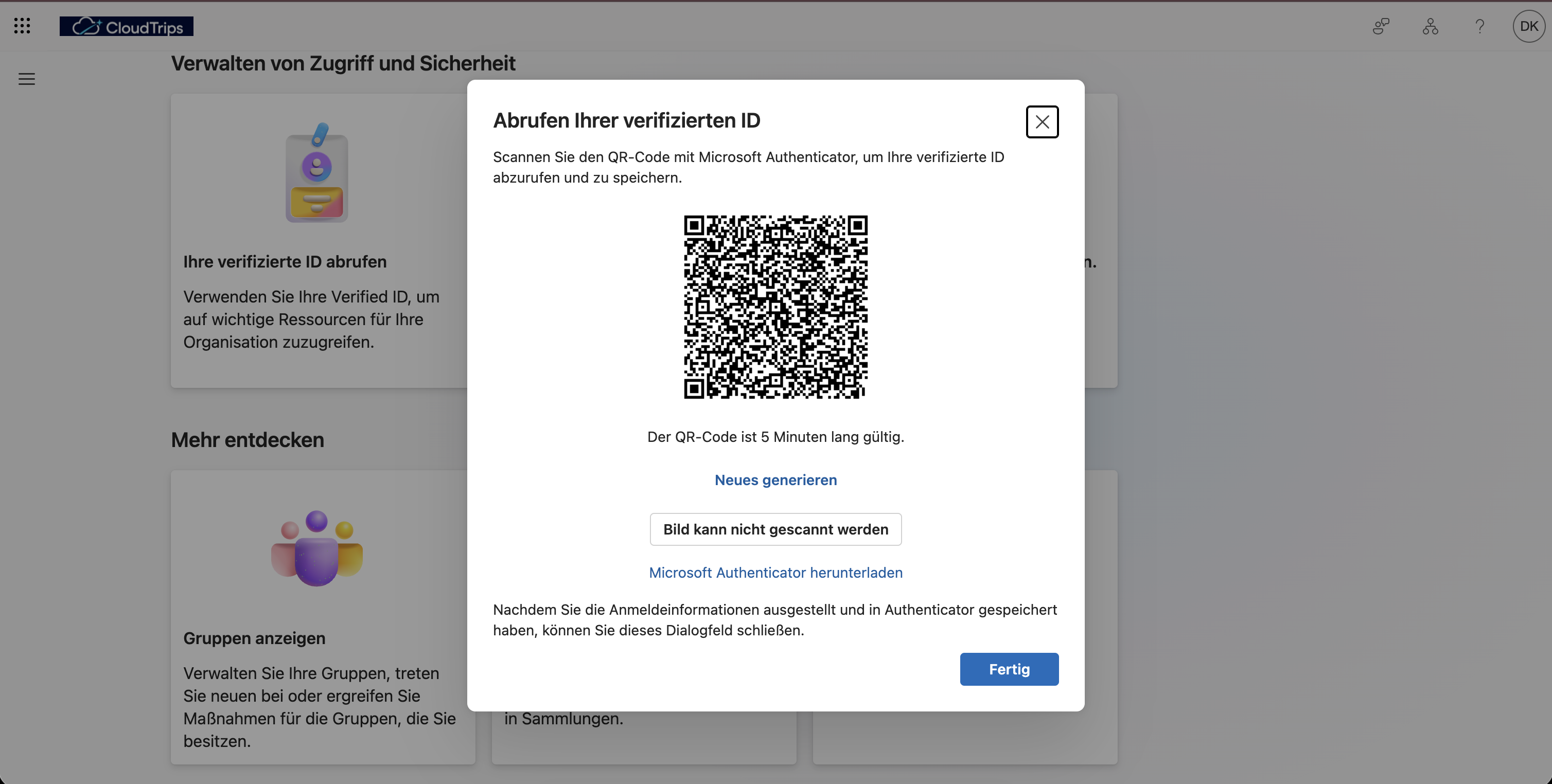Image resolution: width=1552 pixels, height=784 pixels.
Task: Select the verified ID badge illustration
Action: click(318, 173)
